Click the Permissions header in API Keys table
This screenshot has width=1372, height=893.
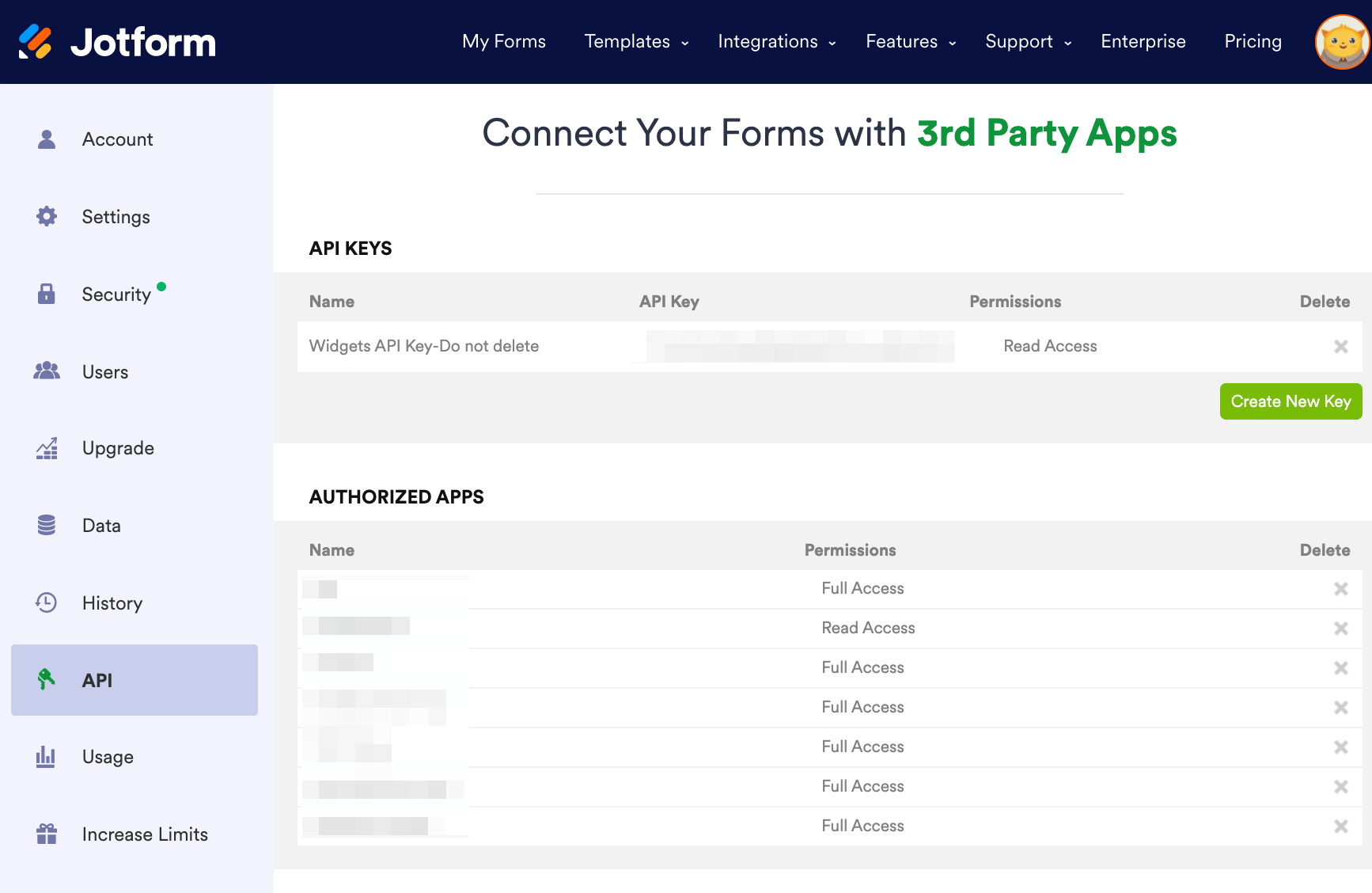[x=1015, y=302]
